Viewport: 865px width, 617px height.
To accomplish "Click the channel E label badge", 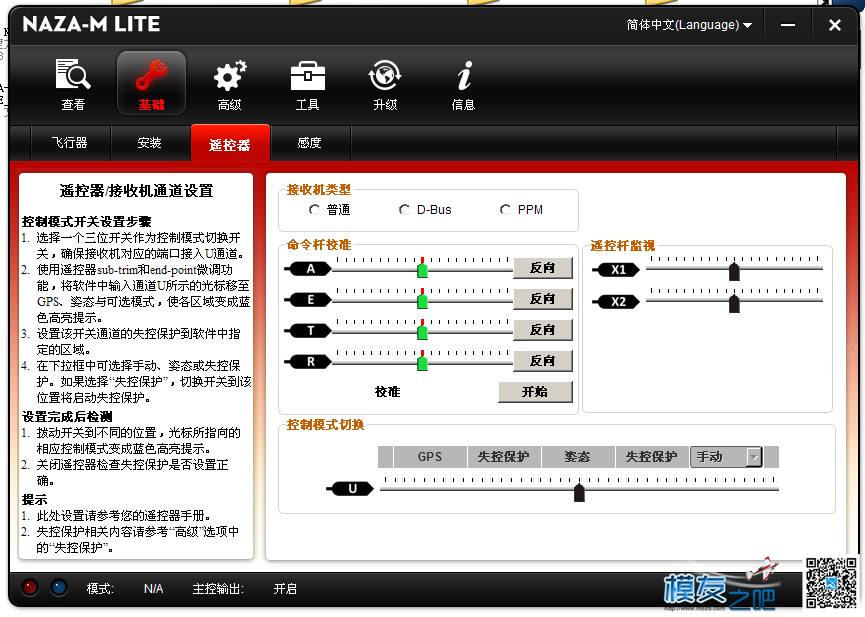I will (x=308, y=300).
